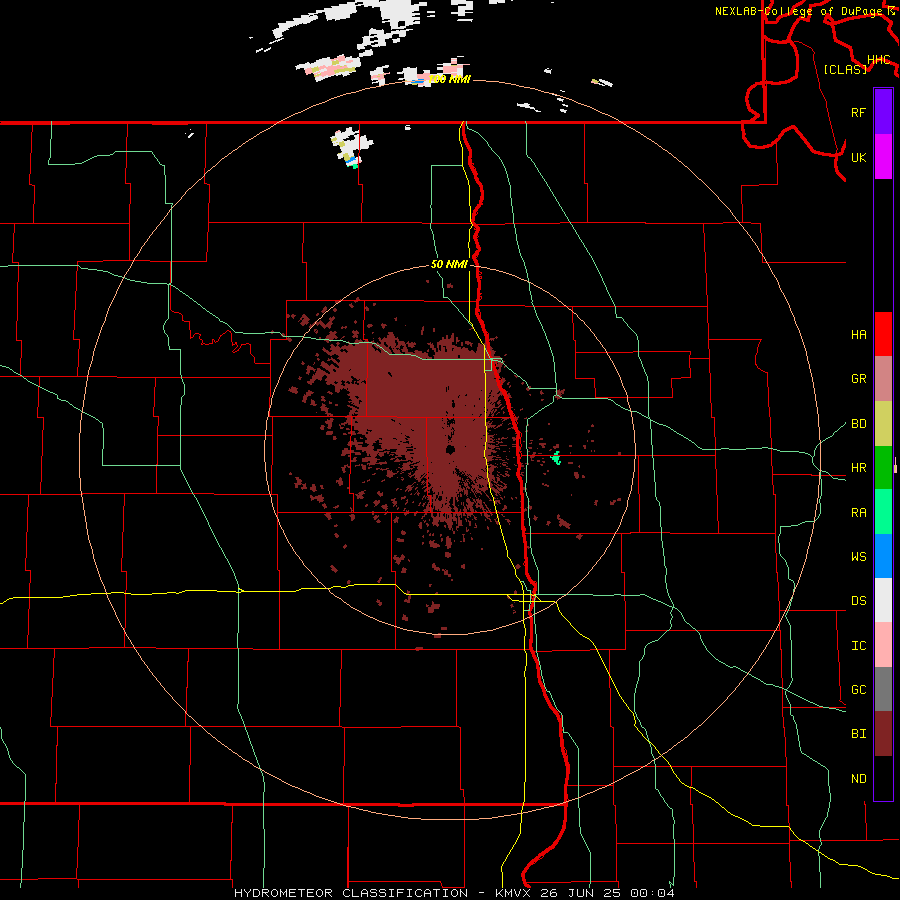The width and height of the screenshot is (900, 900).
Task: Click the 50 NMI range ring label
Action: [x=449, y=264]
